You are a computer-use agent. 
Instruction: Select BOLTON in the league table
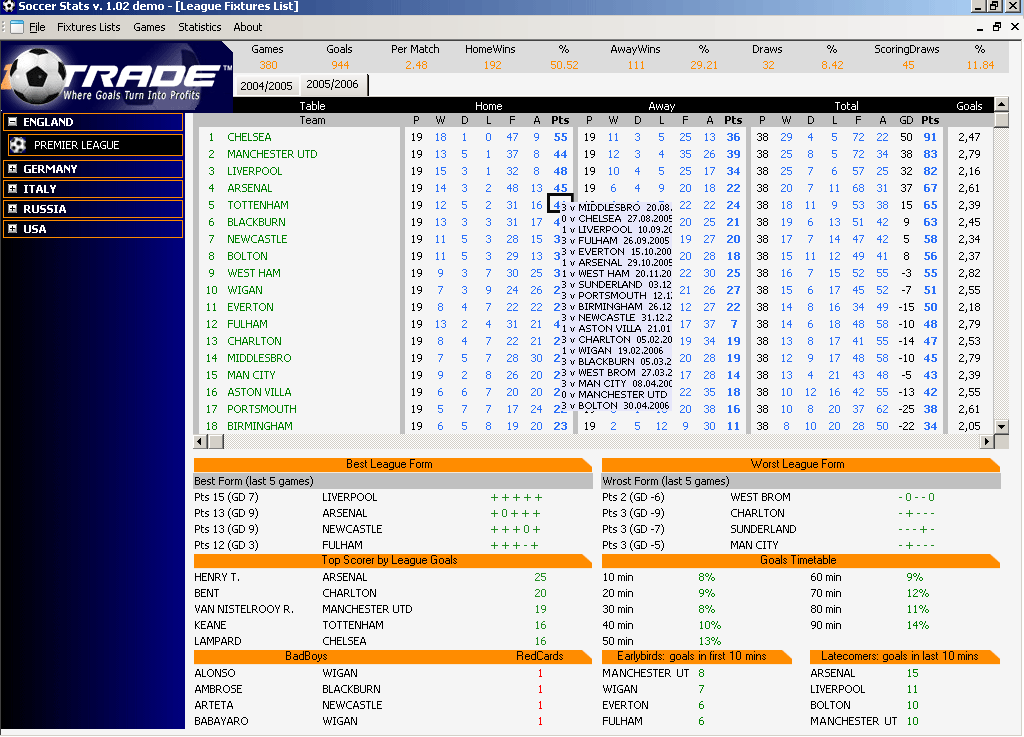[248, 256]
